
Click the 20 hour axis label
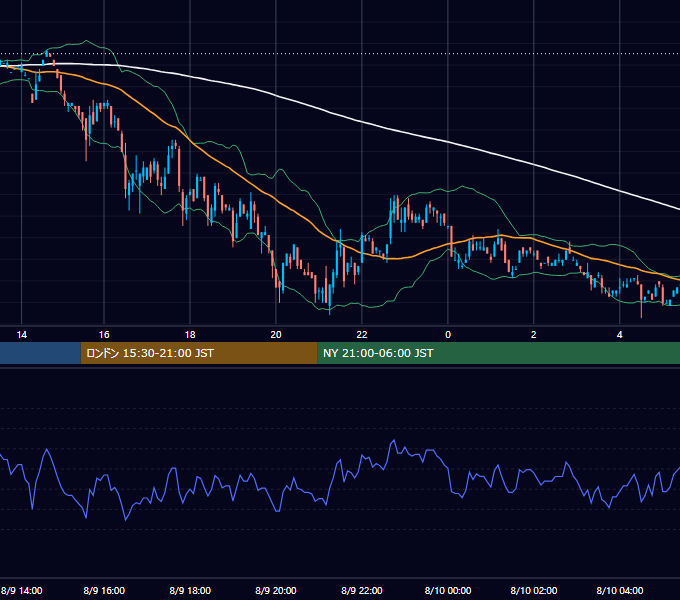click(x=276, y=335)
